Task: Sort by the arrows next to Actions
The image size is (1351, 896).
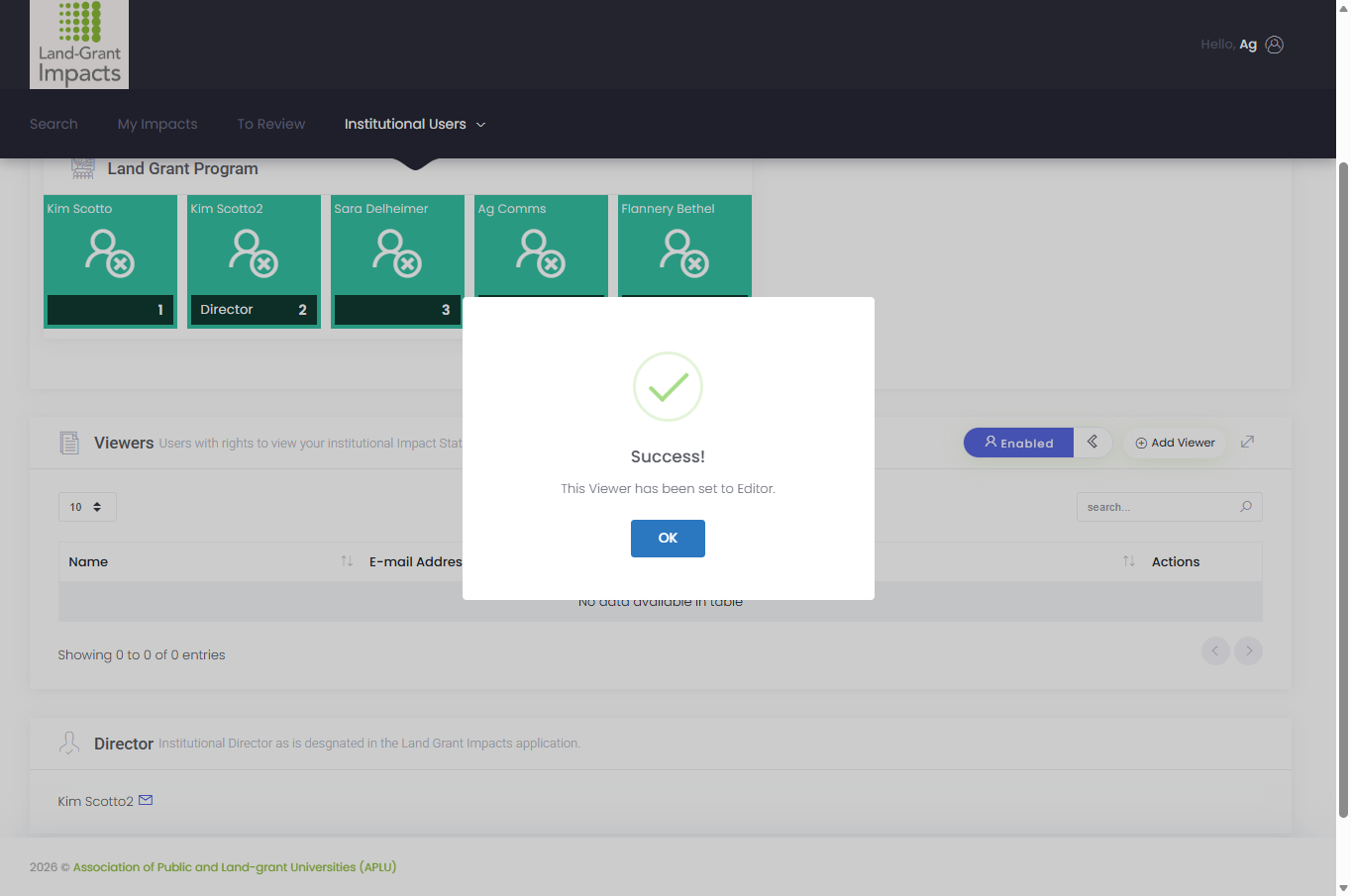Action: (x=1129, y=561)
